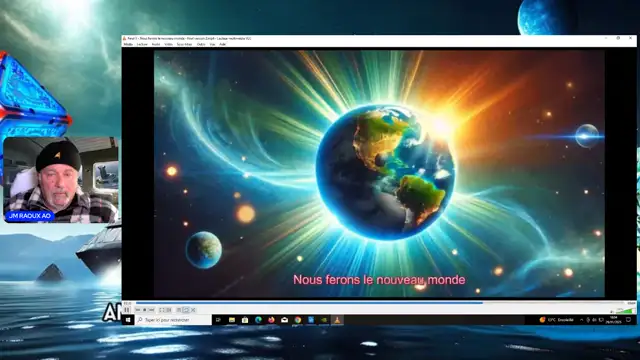This screenshot has width=640, height=360.
Task: Pause the VLC video playback
Action: click(127, 310)
